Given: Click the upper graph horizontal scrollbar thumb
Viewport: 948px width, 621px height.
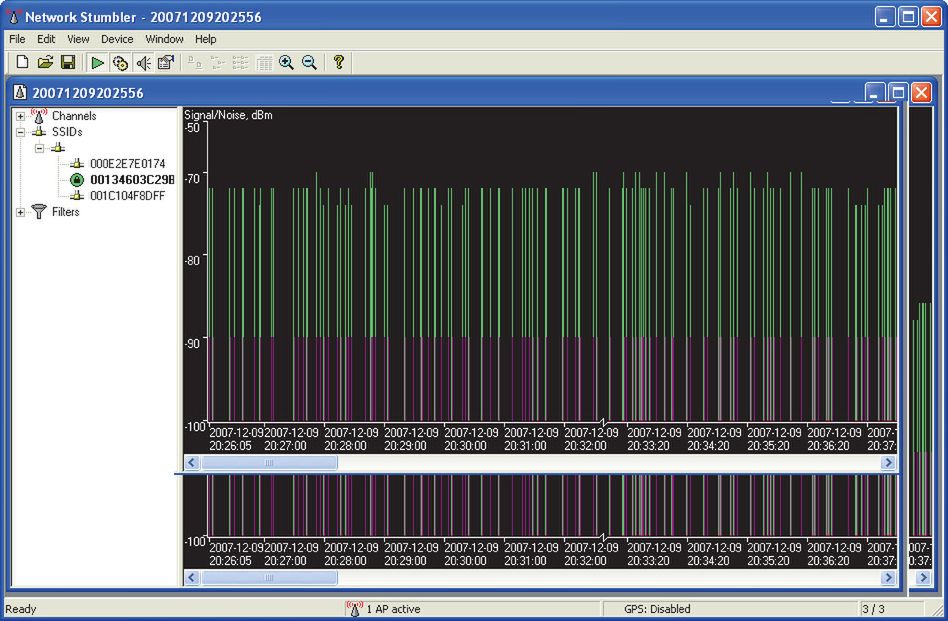Looking at the screenshot, I should point(270,463).
